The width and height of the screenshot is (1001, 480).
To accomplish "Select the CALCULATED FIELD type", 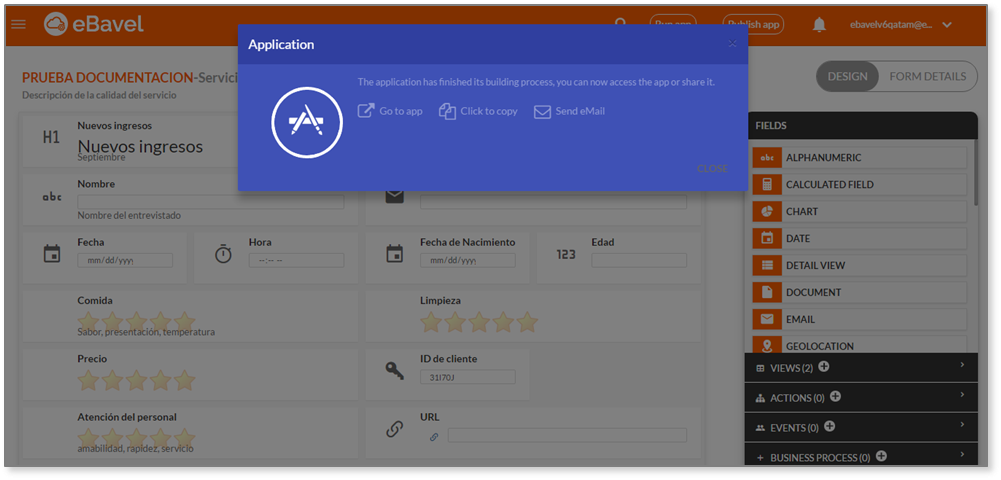I will [859, 184].
